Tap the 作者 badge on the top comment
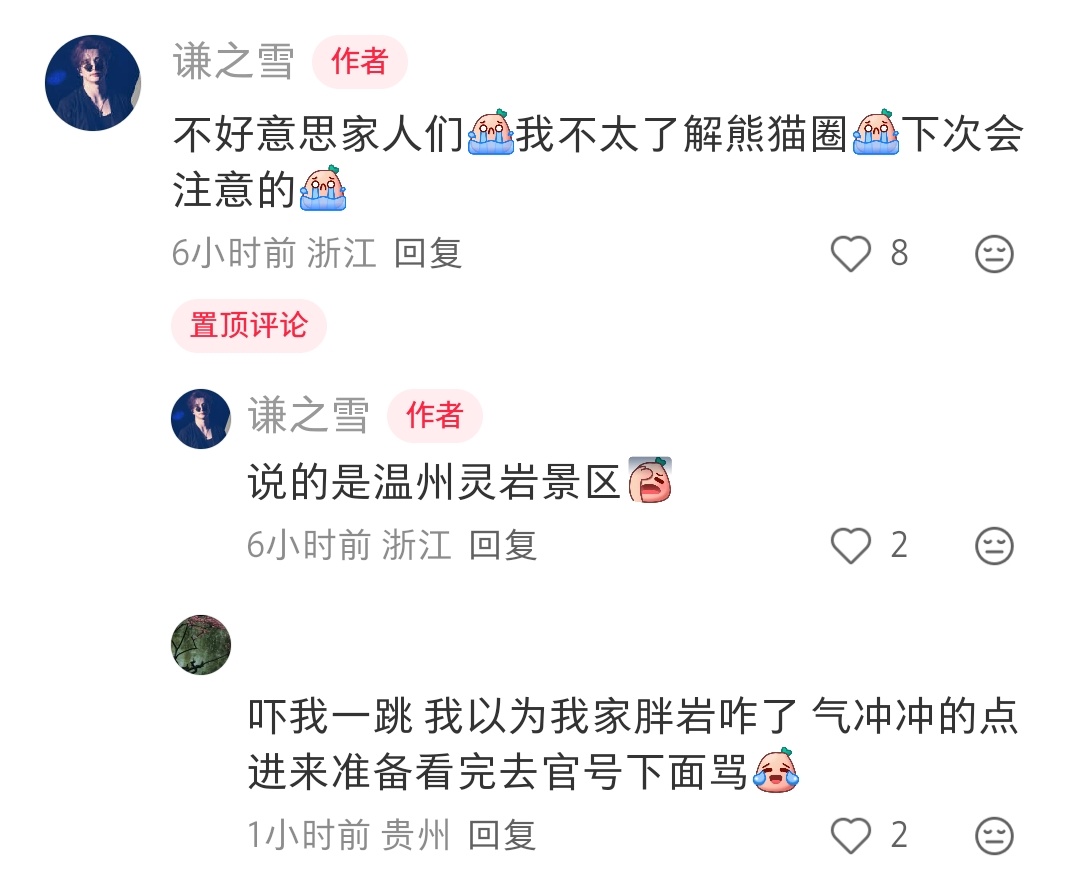Image resolution: width=1080 pixels, height=891 pixels. (x=360, y=61)
